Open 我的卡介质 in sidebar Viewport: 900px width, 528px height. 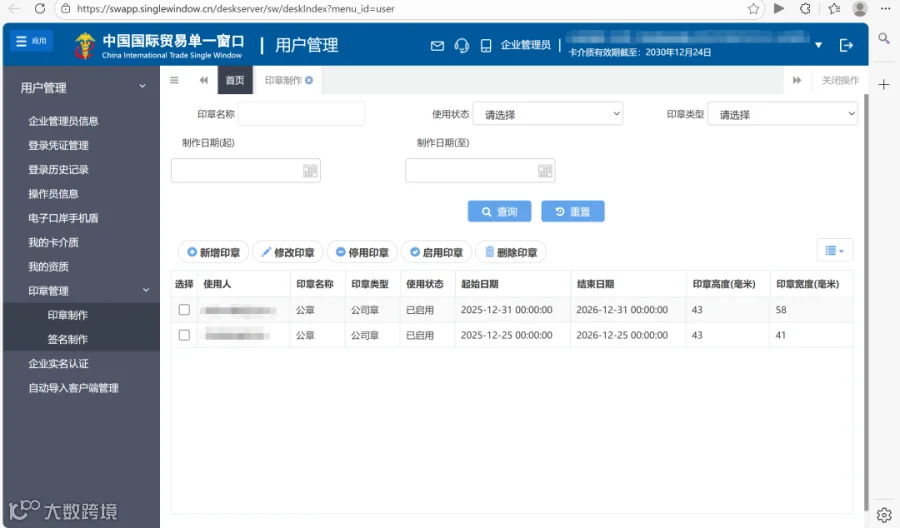(x=53, y=242)
